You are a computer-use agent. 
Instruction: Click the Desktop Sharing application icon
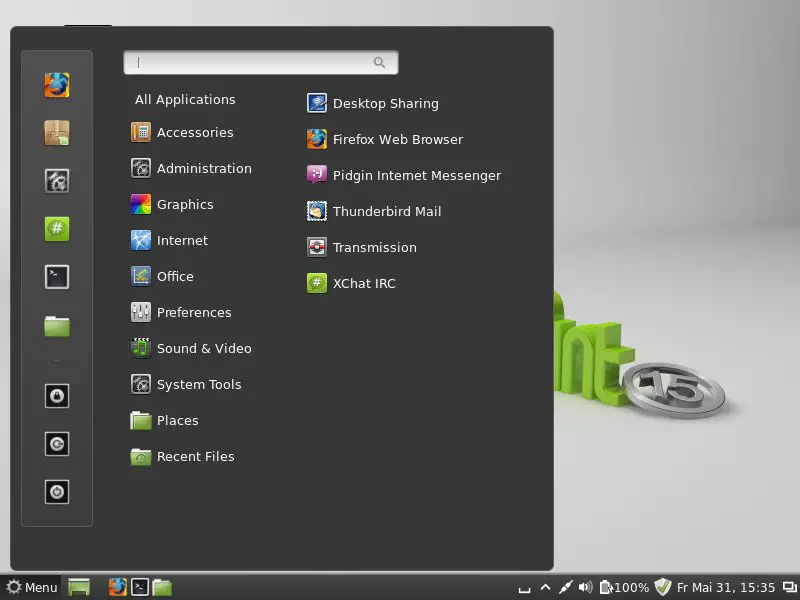316,103
